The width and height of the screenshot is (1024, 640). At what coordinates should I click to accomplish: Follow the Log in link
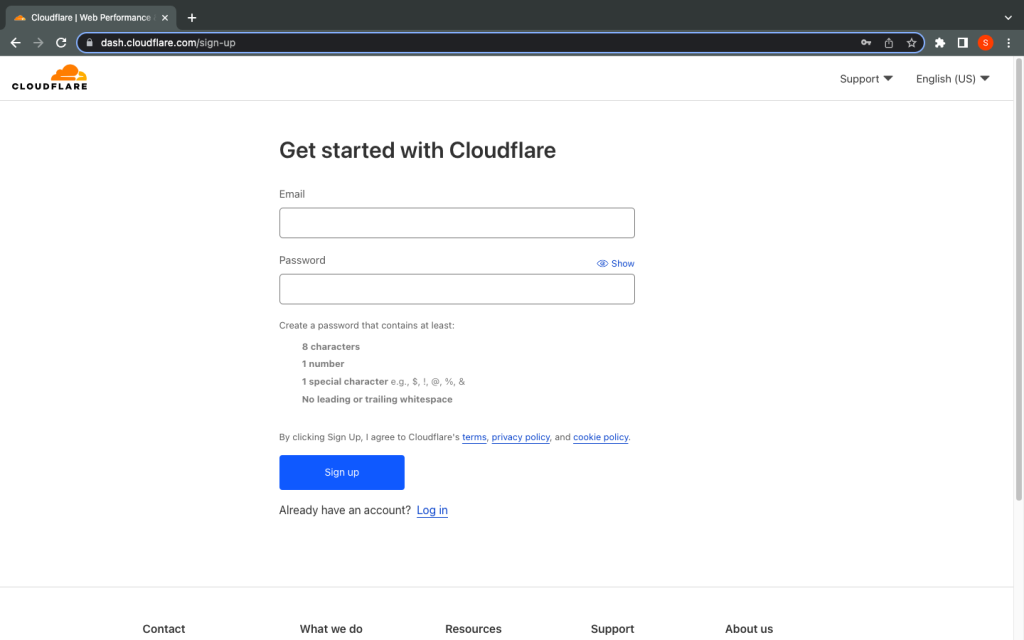coord(432,510)
